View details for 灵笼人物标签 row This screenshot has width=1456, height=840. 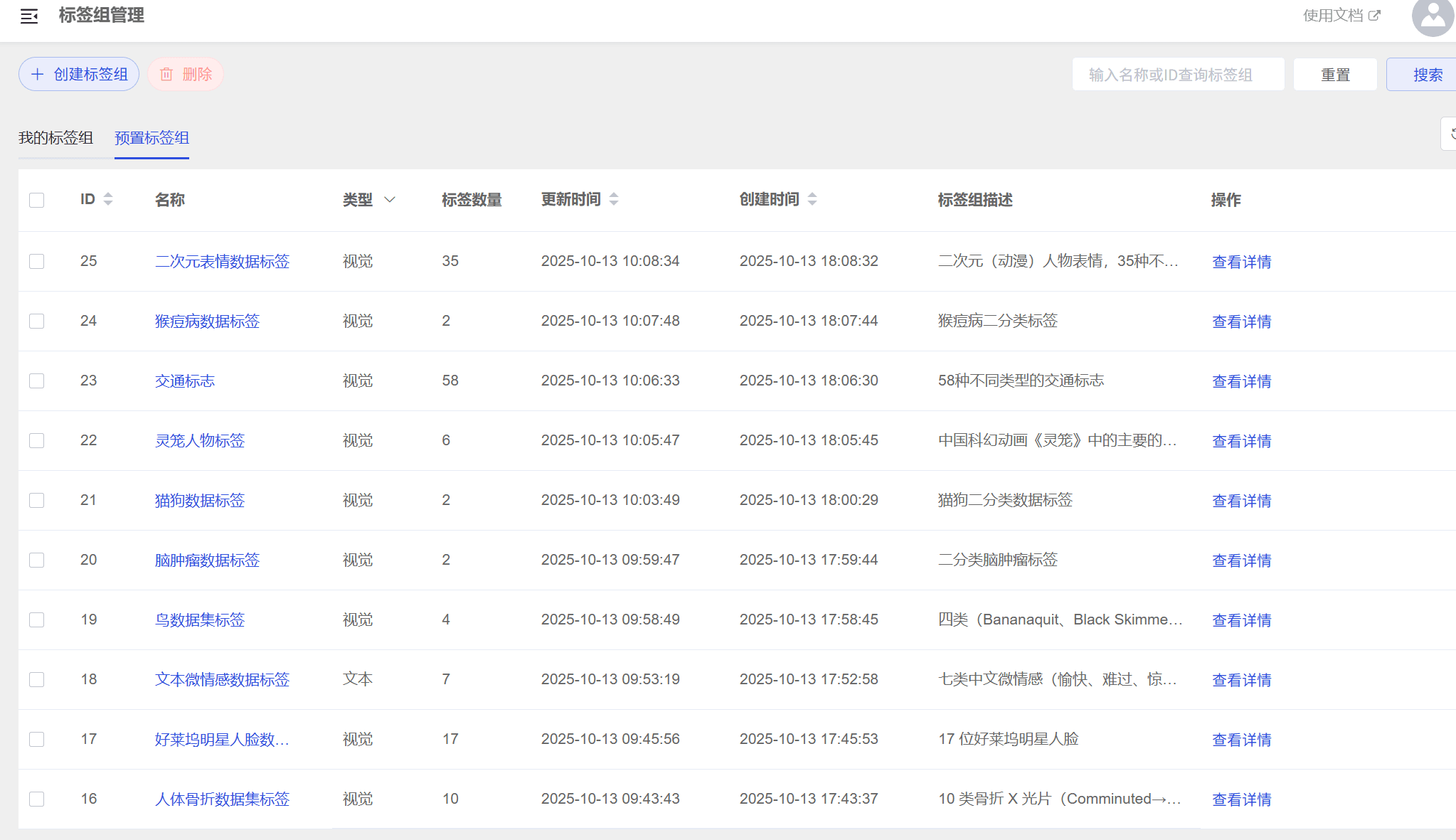point(1241,441)
